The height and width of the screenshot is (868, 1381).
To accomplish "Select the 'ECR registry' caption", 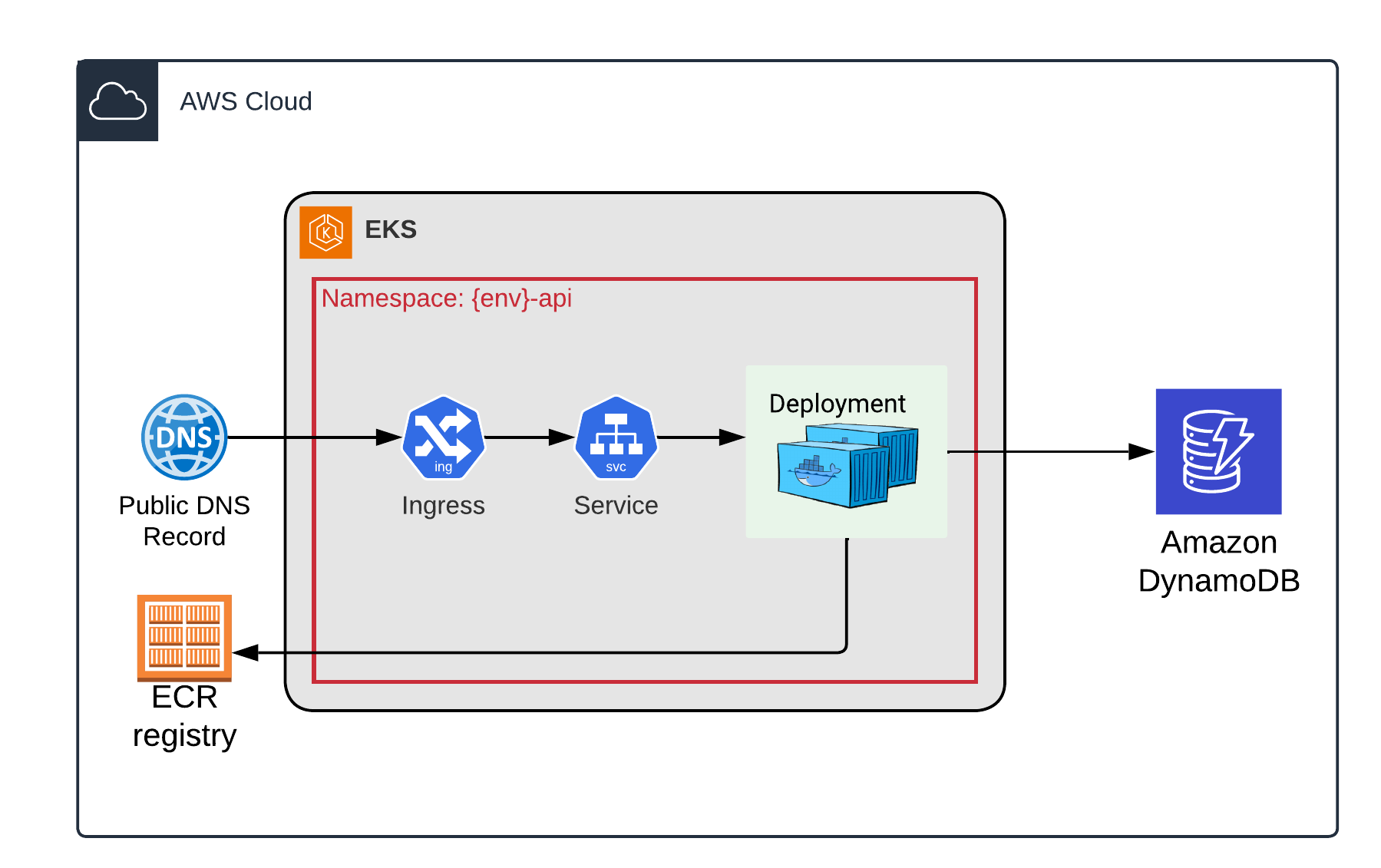I will (184, 716).
